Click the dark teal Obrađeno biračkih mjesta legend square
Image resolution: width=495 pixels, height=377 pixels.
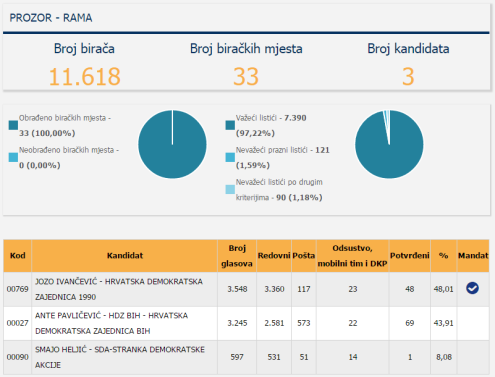[13, 125]
